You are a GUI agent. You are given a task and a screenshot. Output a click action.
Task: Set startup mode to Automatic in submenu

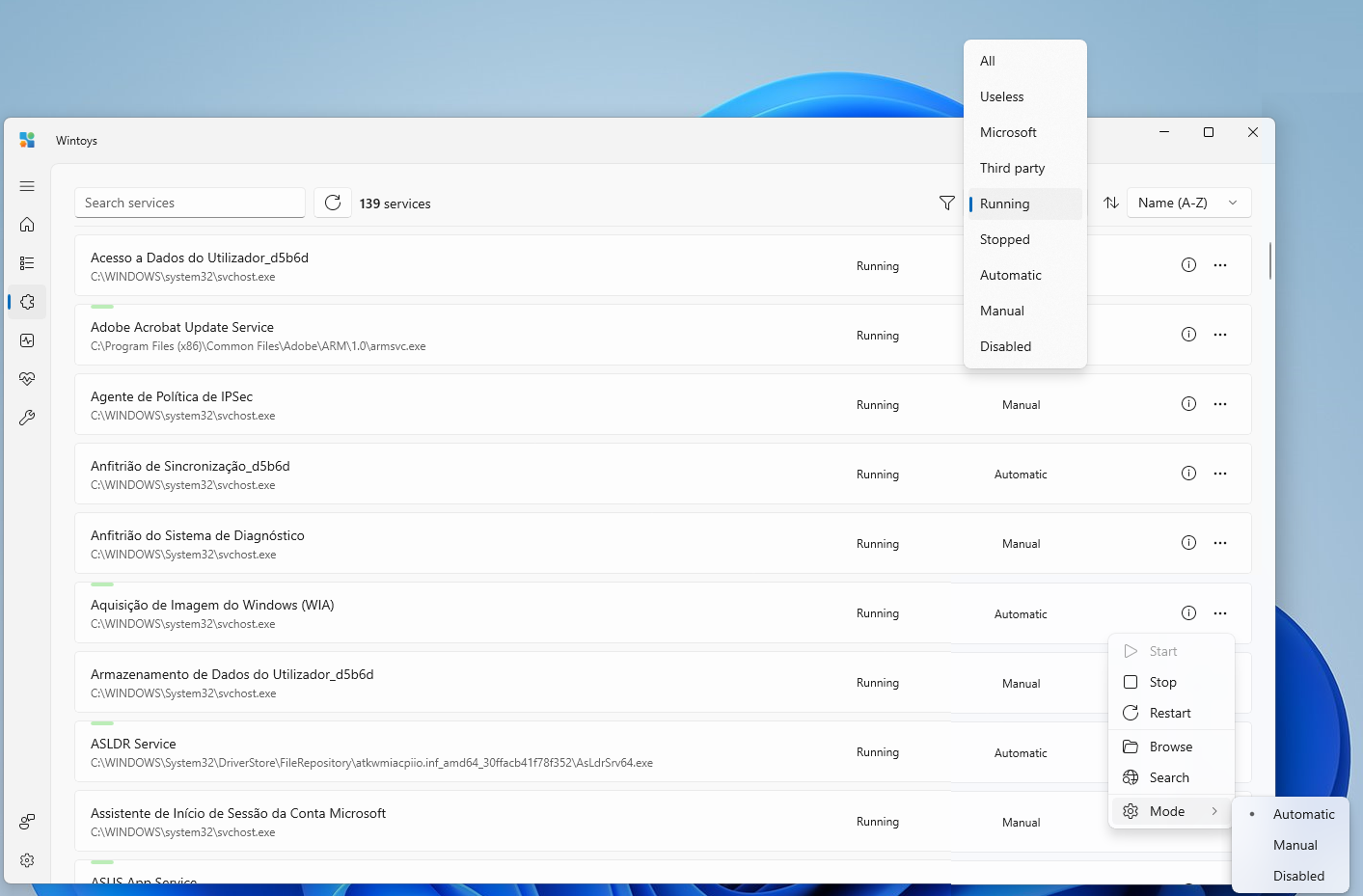pyautogui.click(x=1291, y=814)
